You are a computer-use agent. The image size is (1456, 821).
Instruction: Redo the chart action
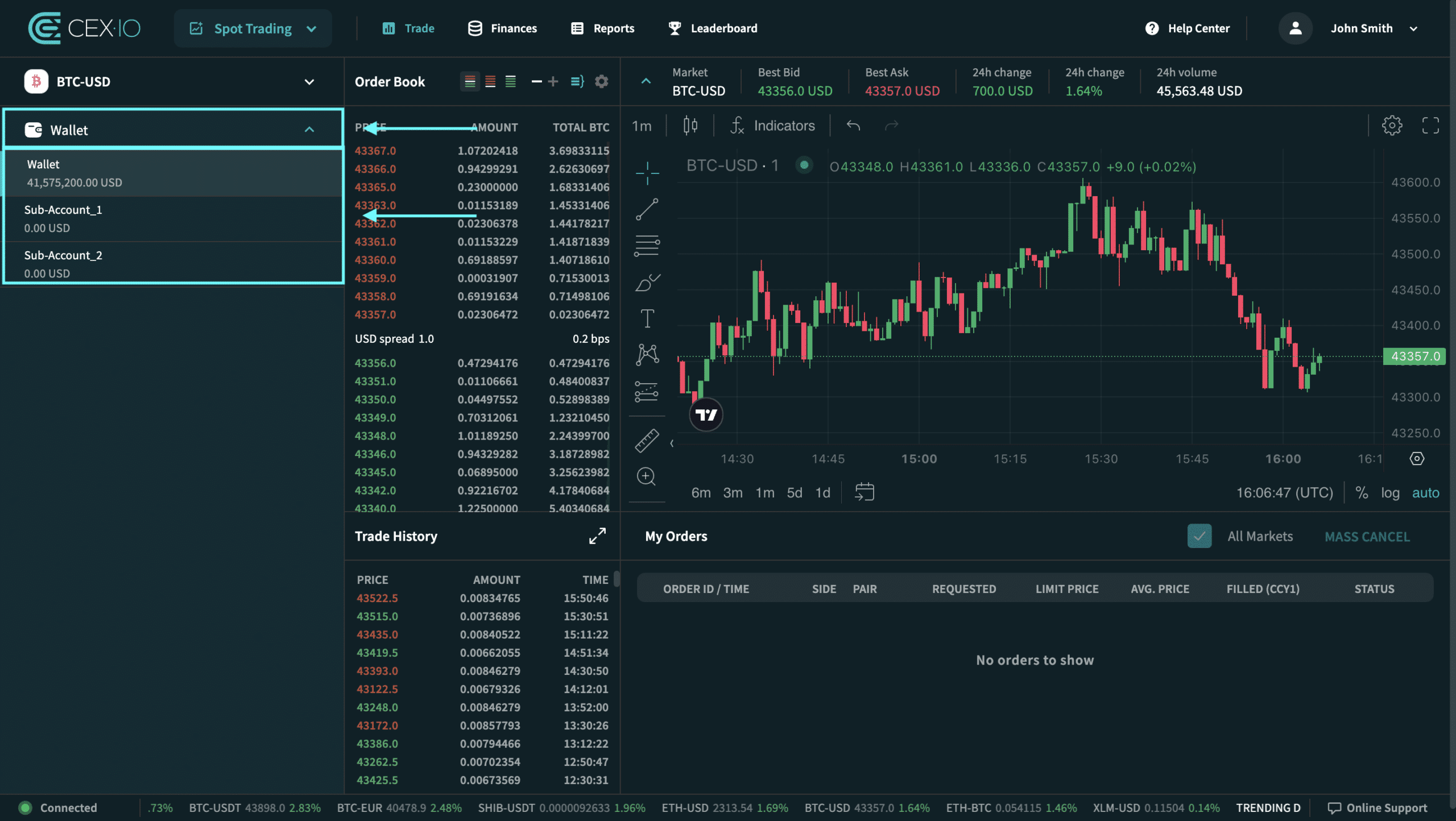[892, 125]
